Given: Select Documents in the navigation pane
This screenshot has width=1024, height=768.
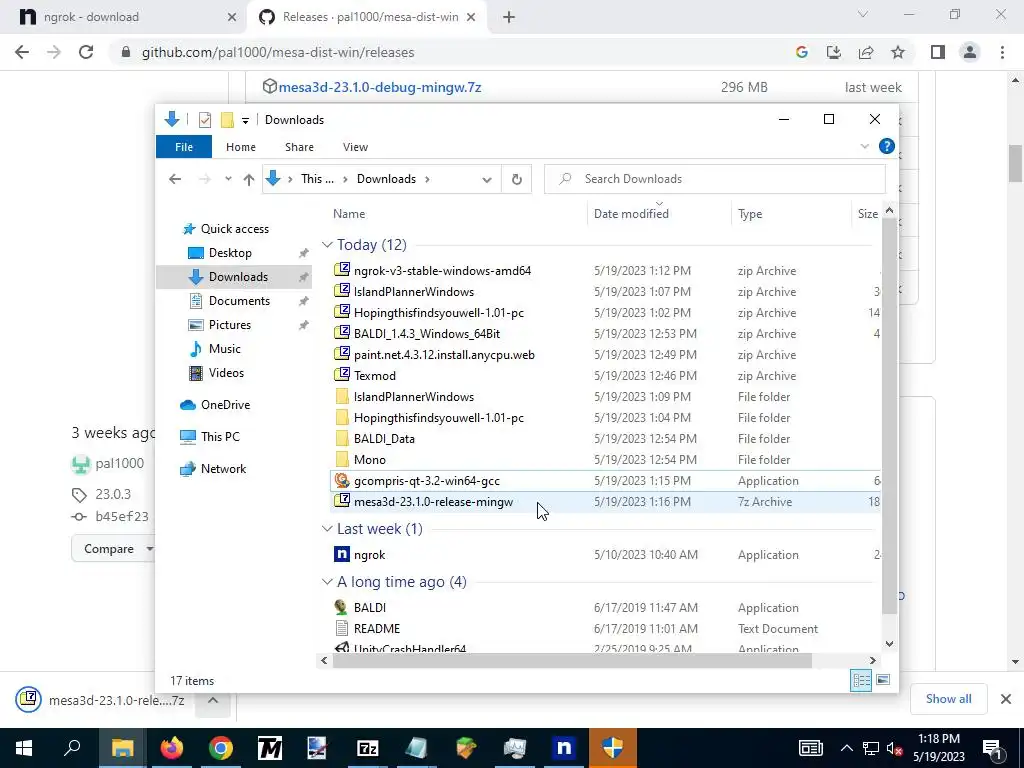Looking at the screenshot, I should click(x=239, y=300).
